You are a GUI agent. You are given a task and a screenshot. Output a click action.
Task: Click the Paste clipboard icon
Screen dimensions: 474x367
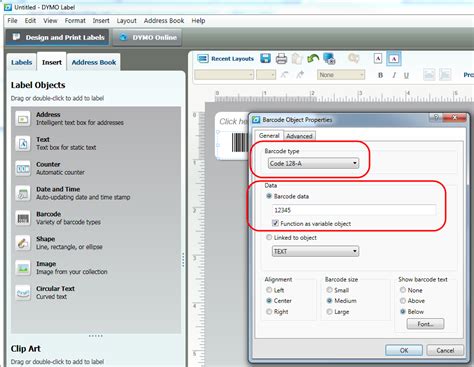[297, 59]
